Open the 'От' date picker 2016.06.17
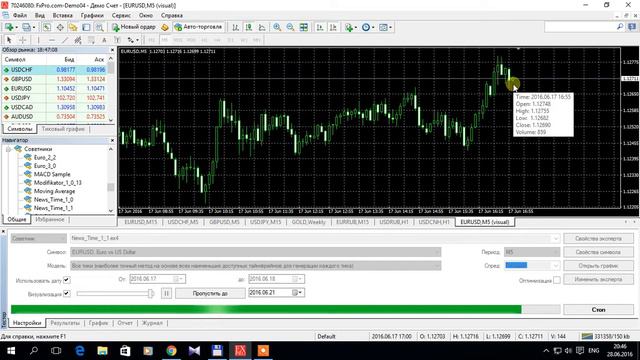Viewport: 640px width, 360px height. click(x=179, y=279)
